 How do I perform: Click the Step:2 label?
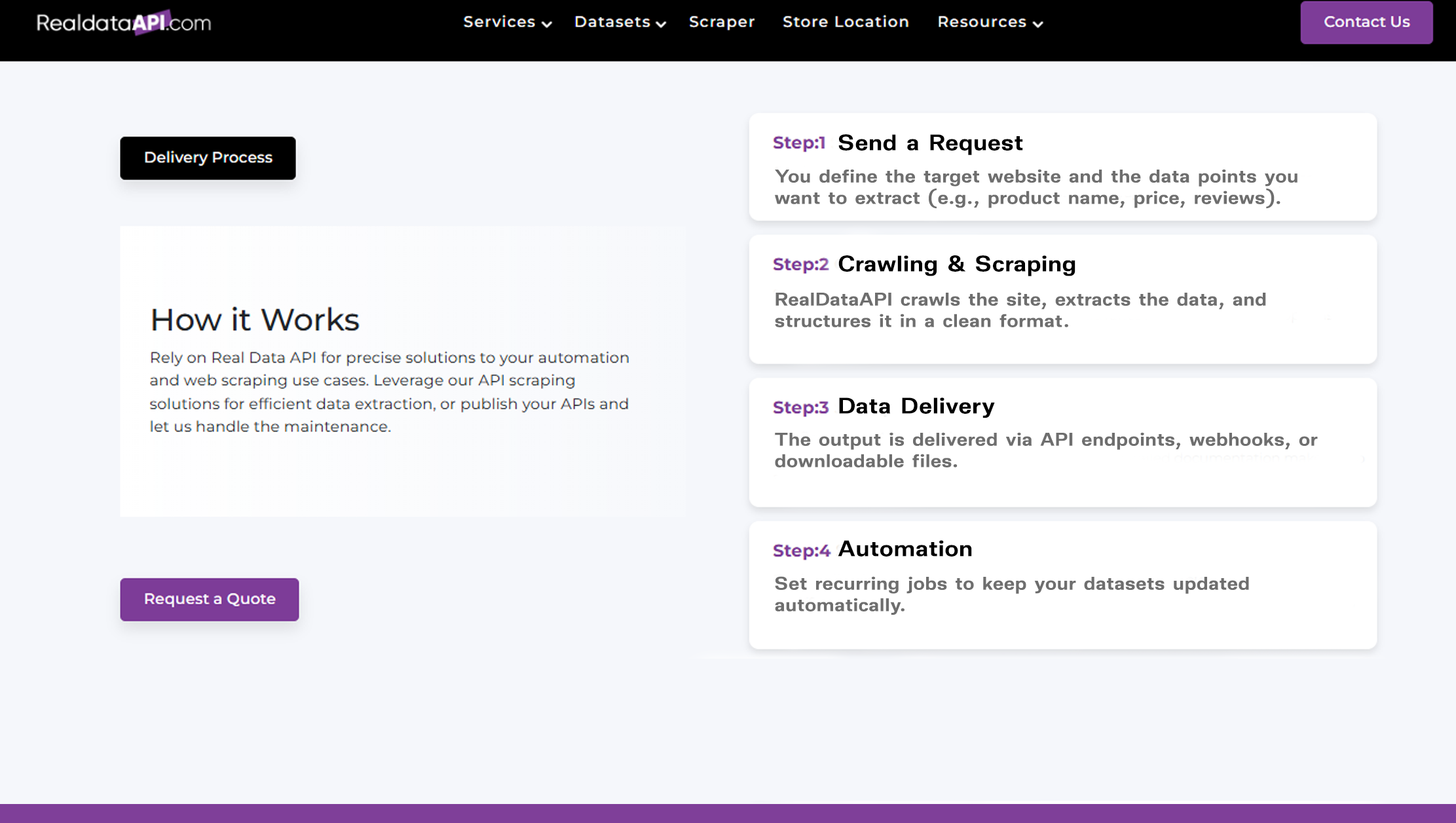click(800, 265)
